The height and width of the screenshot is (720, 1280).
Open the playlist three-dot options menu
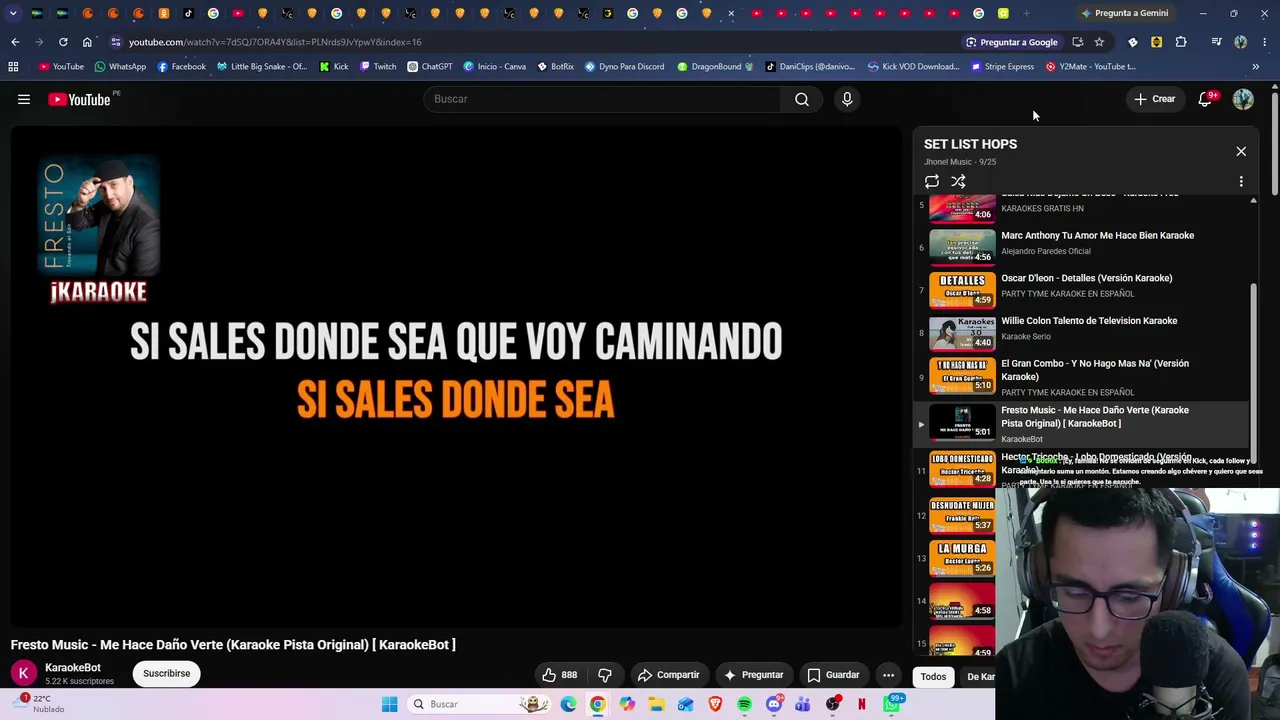(1241, 181)
